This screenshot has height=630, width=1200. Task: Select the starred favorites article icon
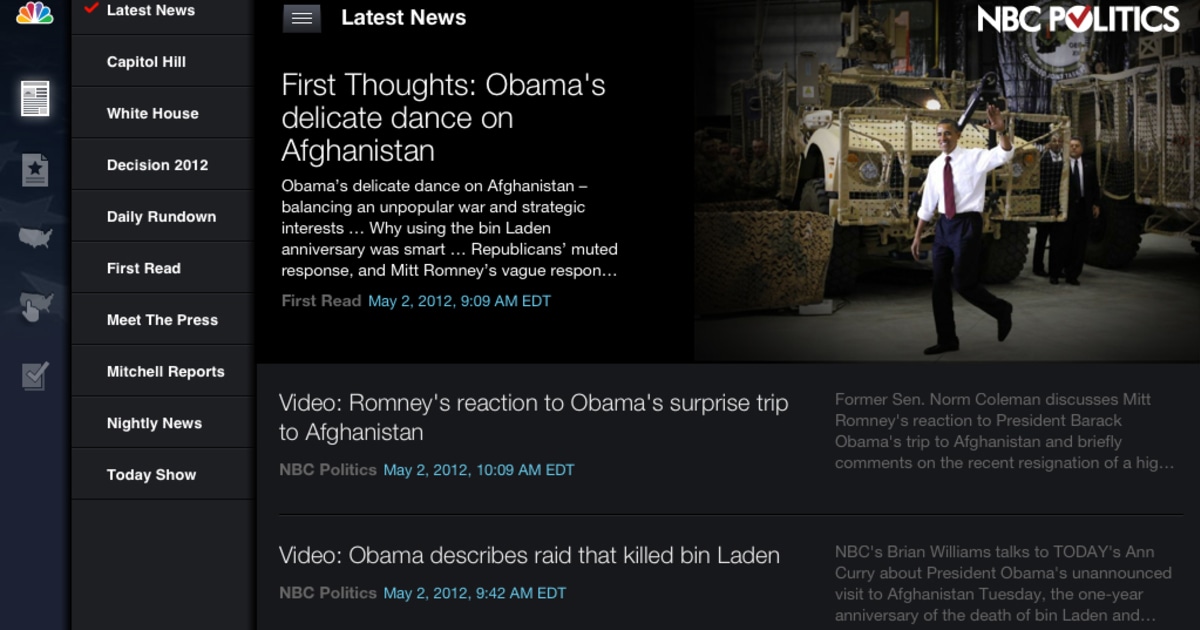(33, 170)
